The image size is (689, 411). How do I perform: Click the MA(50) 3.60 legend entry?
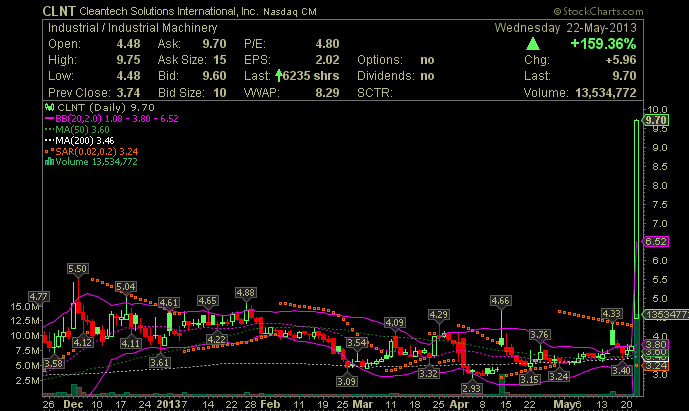[77, 130]
